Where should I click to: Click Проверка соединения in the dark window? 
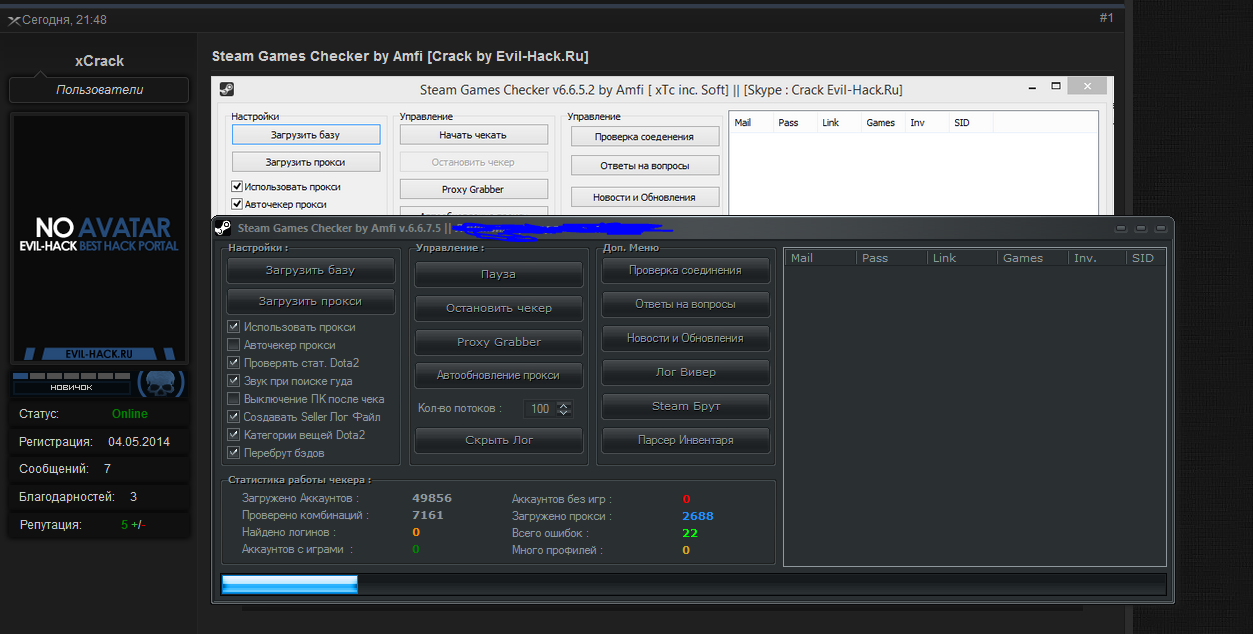click(x=685, y=270)
